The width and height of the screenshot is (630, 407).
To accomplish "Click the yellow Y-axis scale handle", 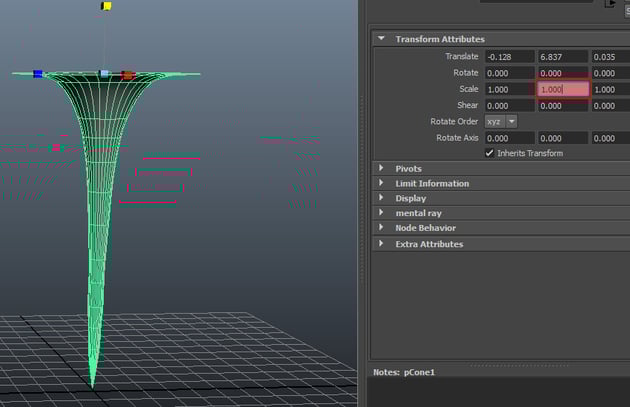I will pos(105,6).
